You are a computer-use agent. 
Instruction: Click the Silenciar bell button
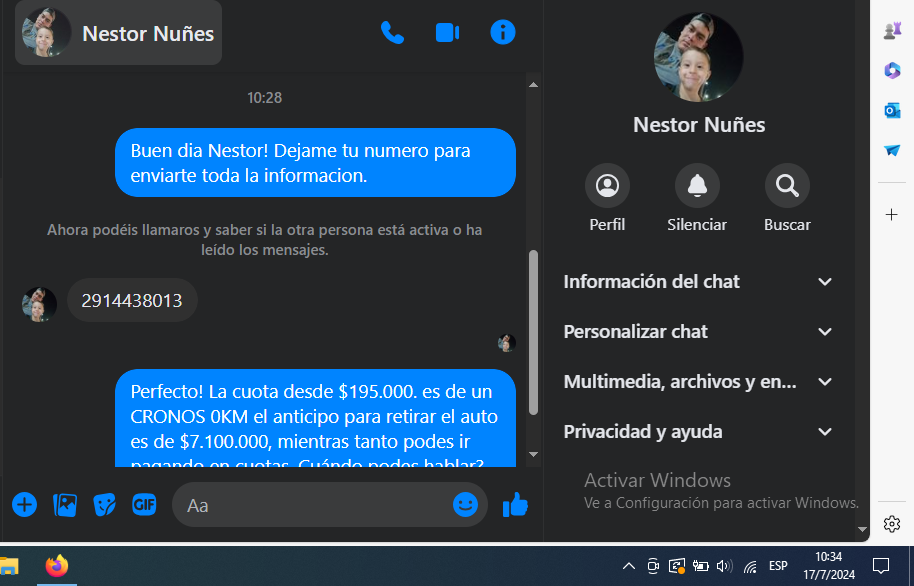[697, 185]
